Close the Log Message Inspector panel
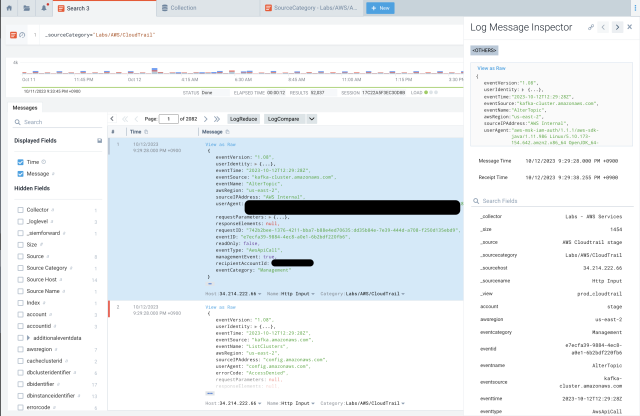Image resolution: width=640 pixels, height=416 pixels. click(x=630, y=27)
